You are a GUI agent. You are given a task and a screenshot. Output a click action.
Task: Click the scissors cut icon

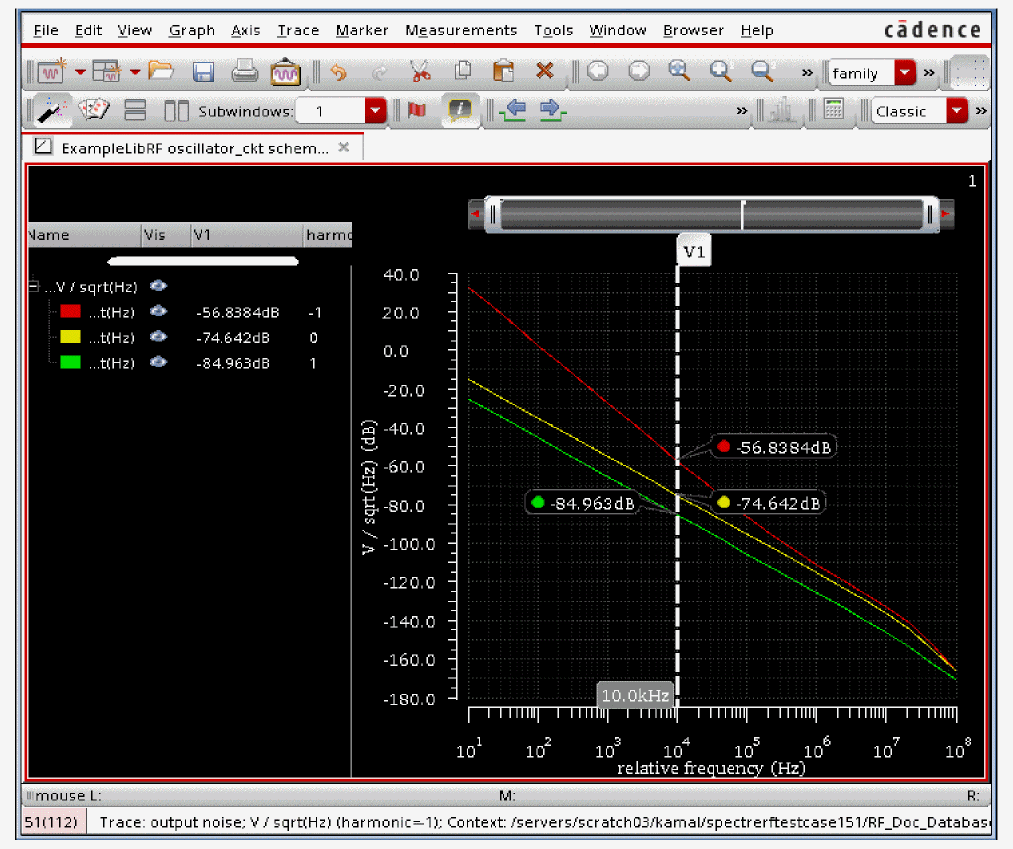[x=420, y=72]
